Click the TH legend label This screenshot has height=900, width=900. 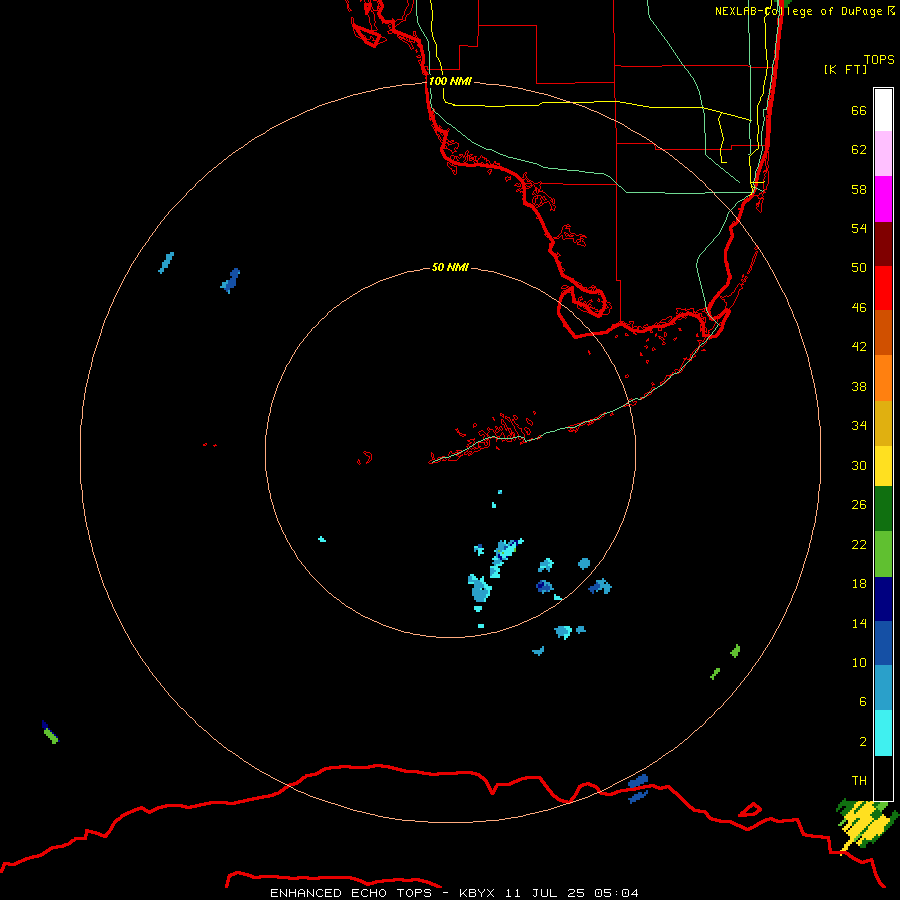click(x=859, y=781)
